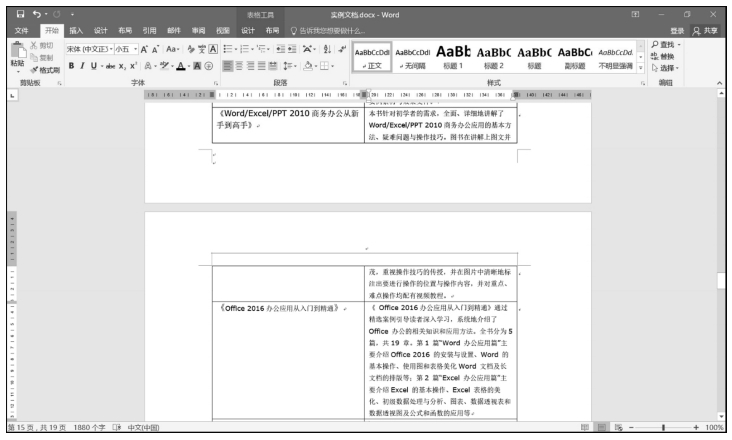This screenshot has width=732, height=440.
Task: Toggle Character Shading (gray A)
Action: (x=197, y=66)
